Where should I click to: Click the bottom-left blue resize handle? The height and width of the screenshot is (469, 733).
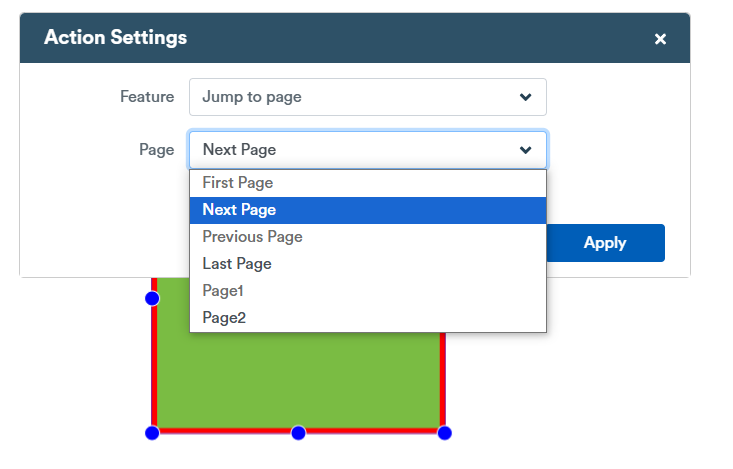pos(152,433)
